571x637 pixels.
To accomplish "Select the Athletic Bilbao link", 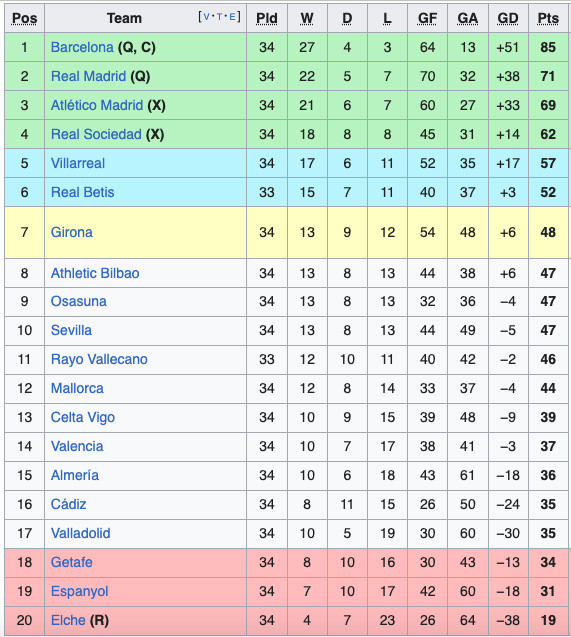I will pyautogui.click(x=95, y=273).
